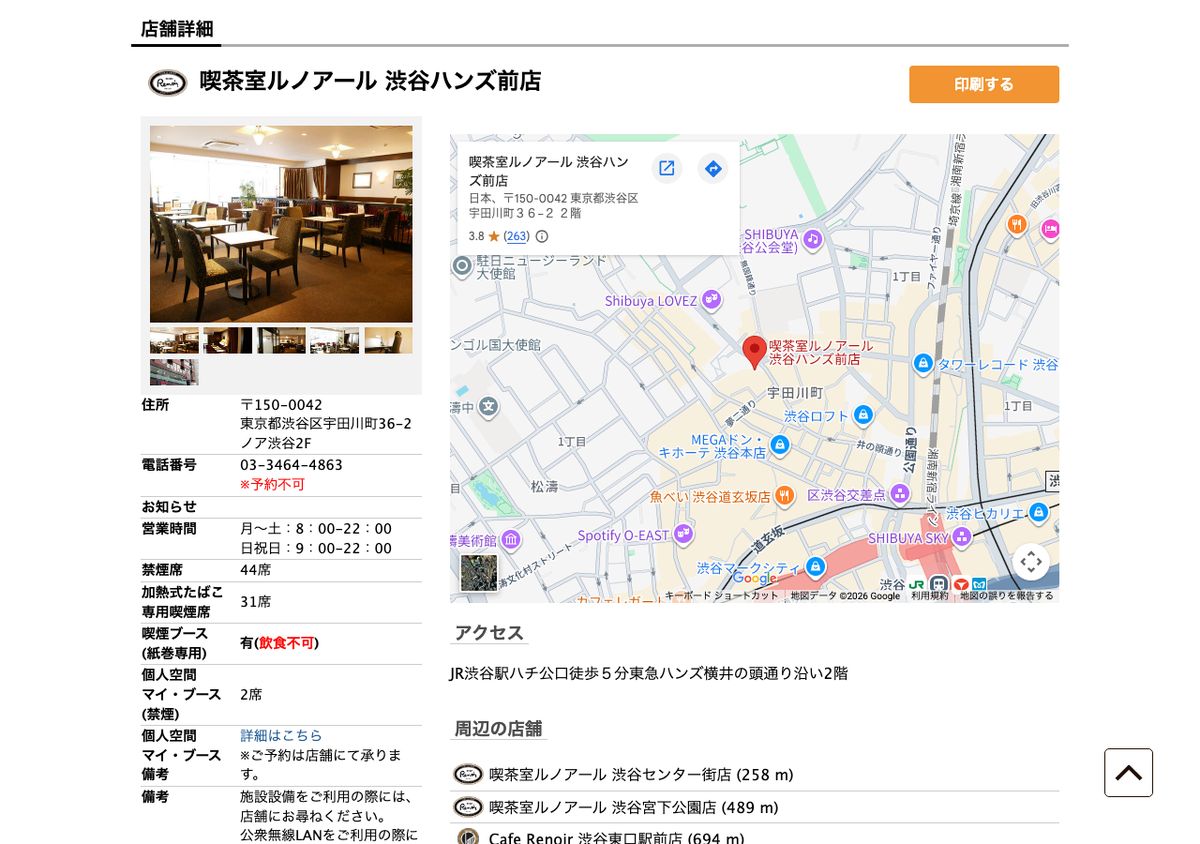The width and height of the screenshot is (1200, 844).
Task: Select the thumbnail showing the glass entrance
Action: (x=281, y=340)
